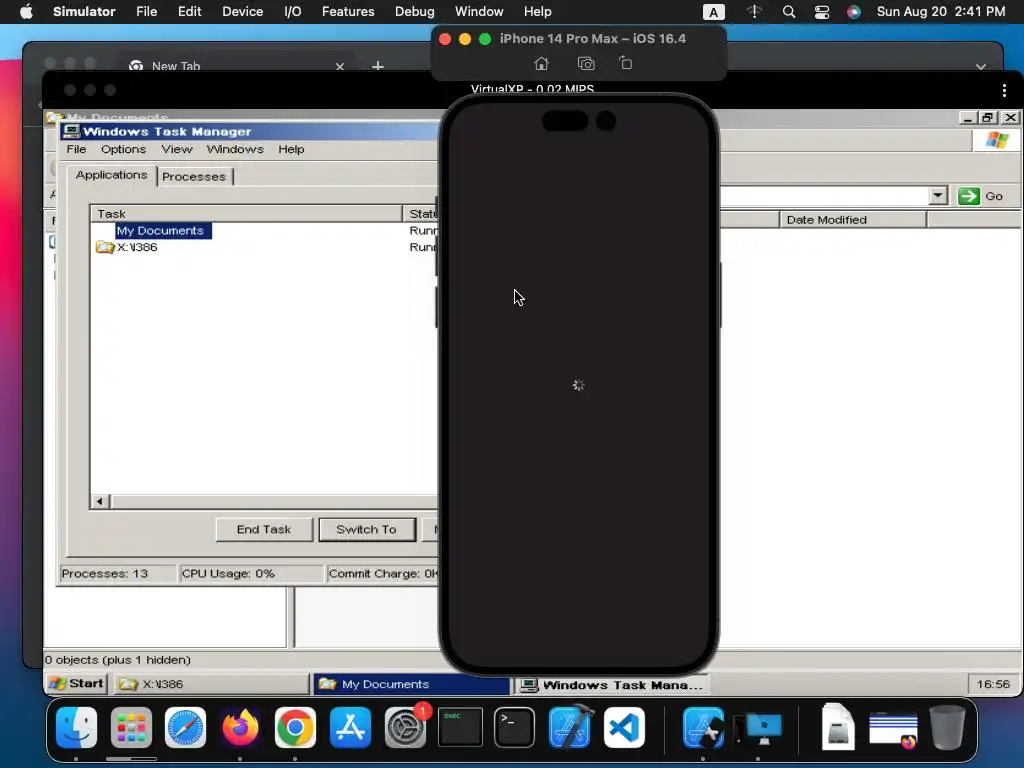The width and height of the screenshot is (1024, 768).
Task: Click the Switch To button
Action: point(367,530)
